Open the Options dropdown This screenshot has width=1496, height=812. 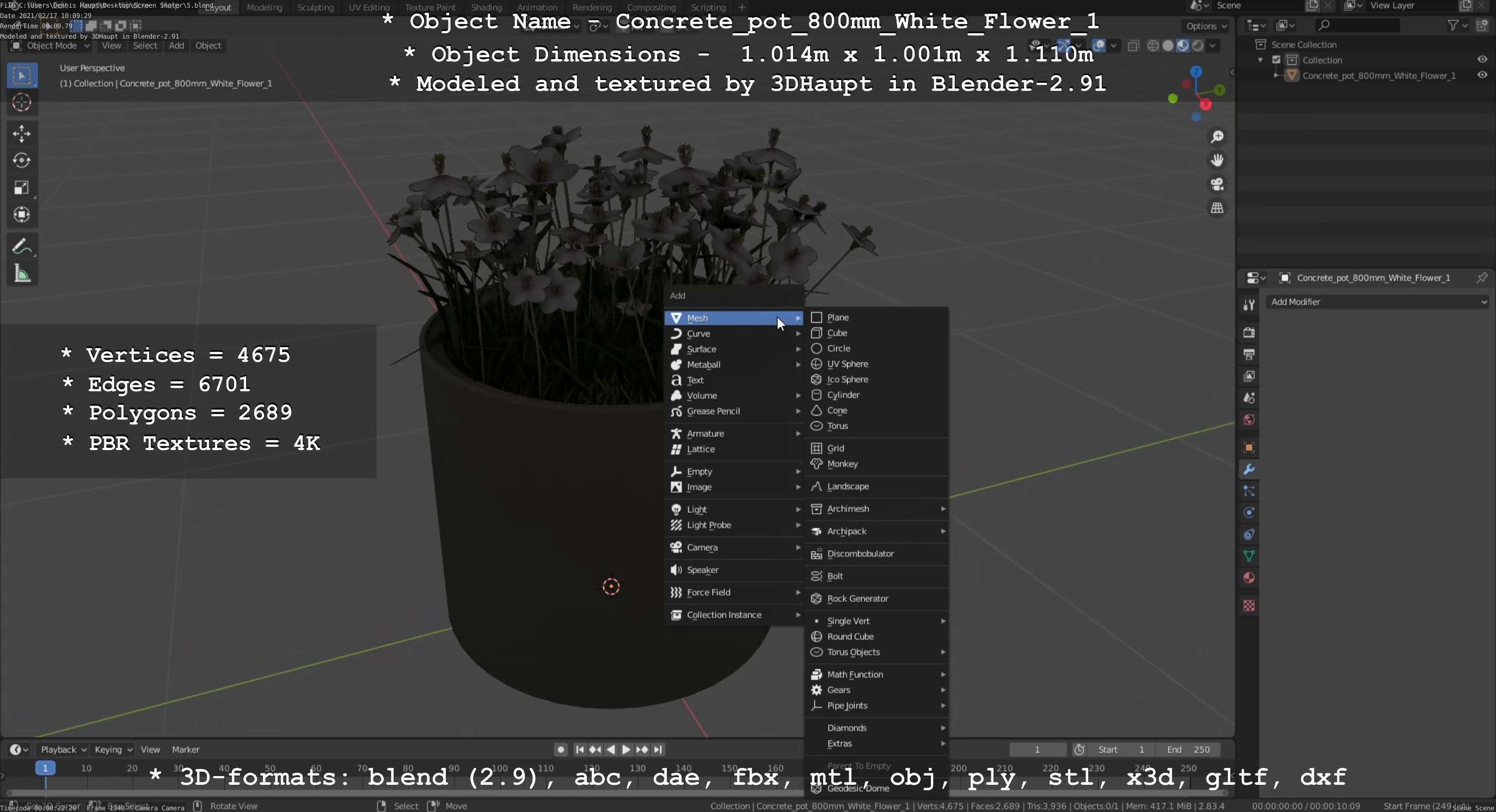coord(1206,26)
